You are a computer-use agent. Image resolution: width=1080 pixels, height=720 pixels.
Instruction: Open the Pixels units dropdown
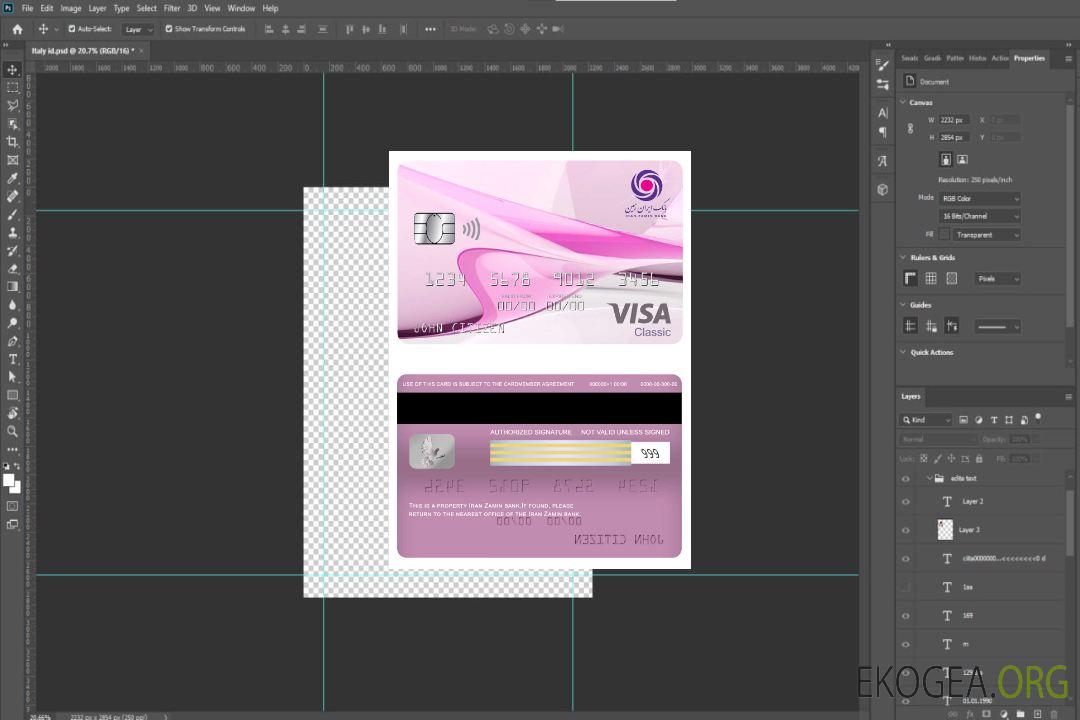998,279
